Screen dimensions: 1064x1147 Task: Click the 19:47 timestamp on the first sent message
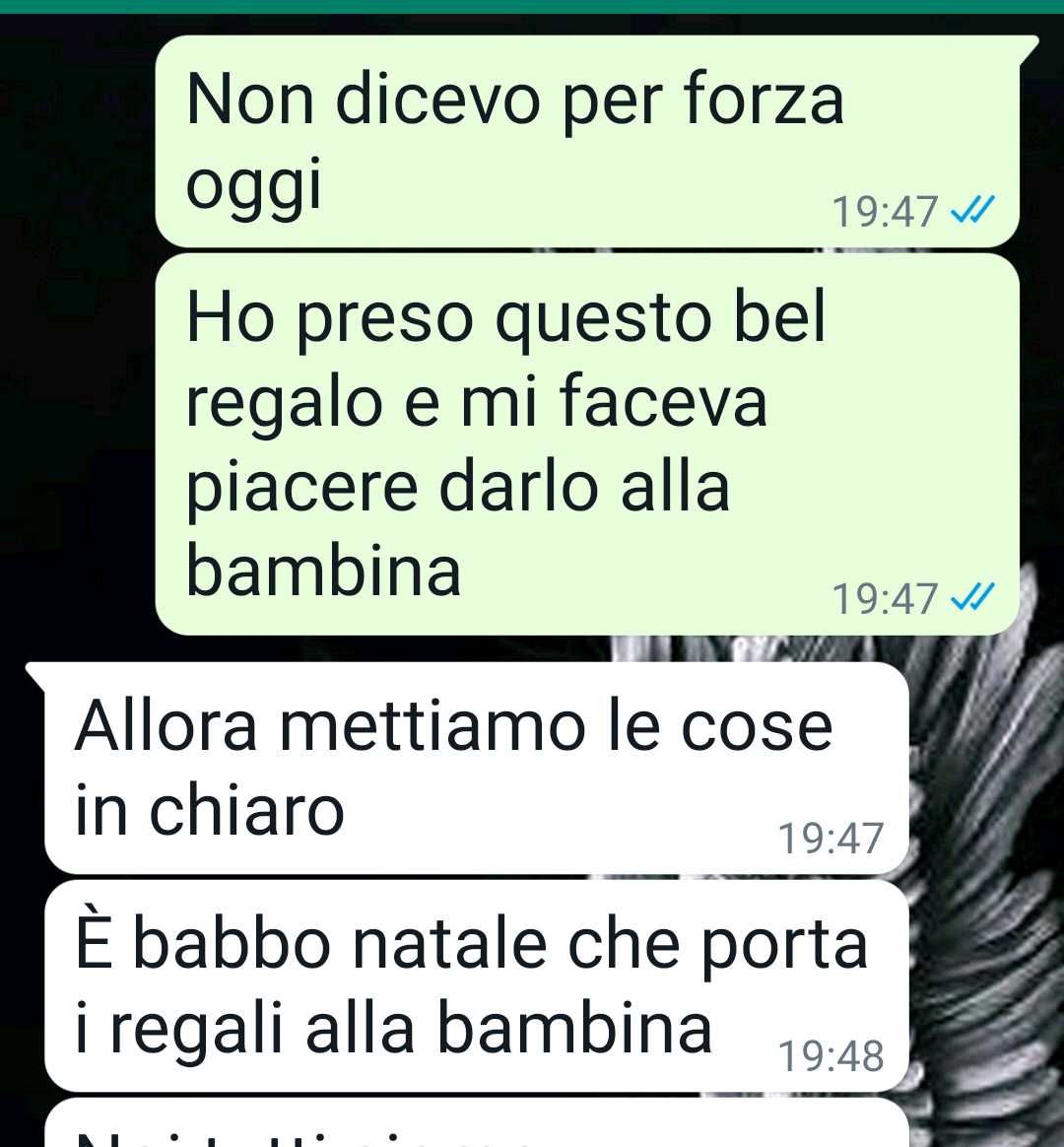885,212
